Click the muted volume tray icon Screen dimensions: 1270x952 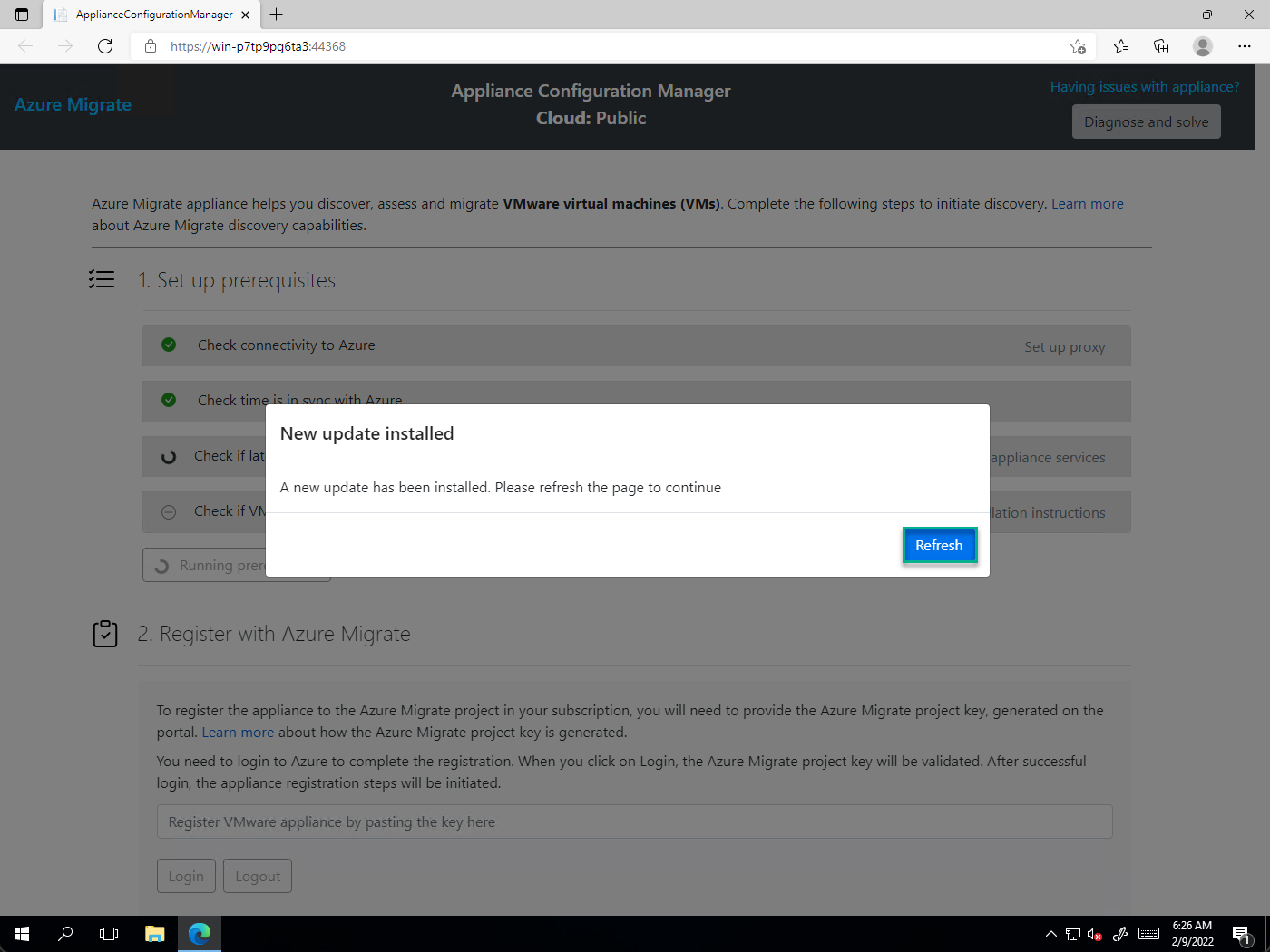[1095, 934]
